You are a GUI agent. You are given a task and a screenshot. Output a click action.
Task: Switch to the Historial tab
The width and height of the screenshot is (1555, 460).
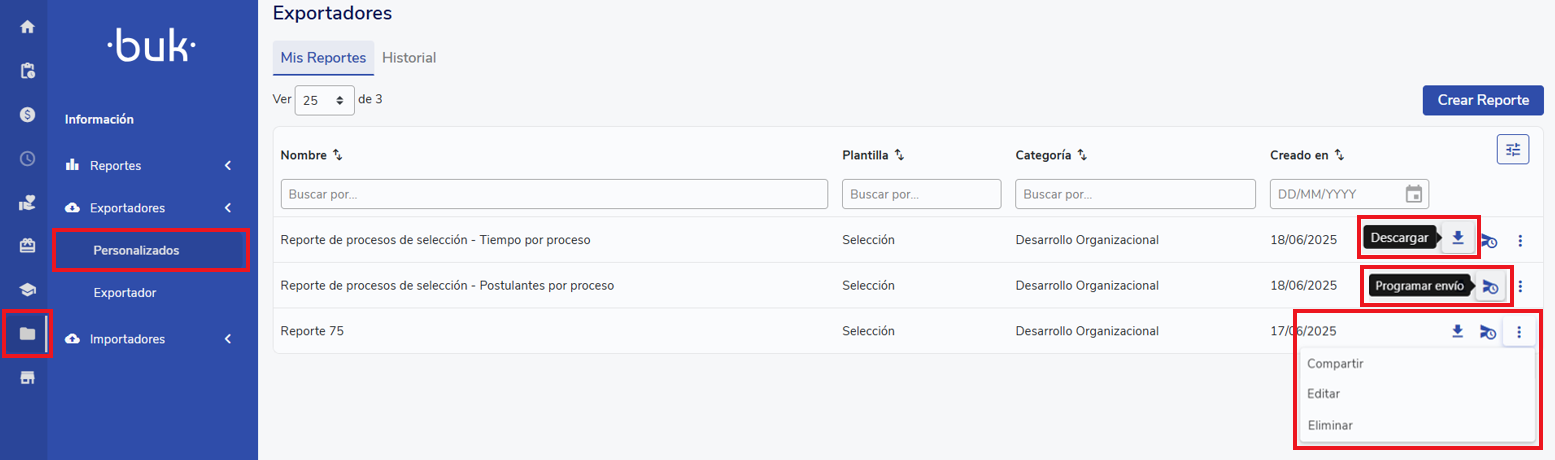[x=409, y=58]
